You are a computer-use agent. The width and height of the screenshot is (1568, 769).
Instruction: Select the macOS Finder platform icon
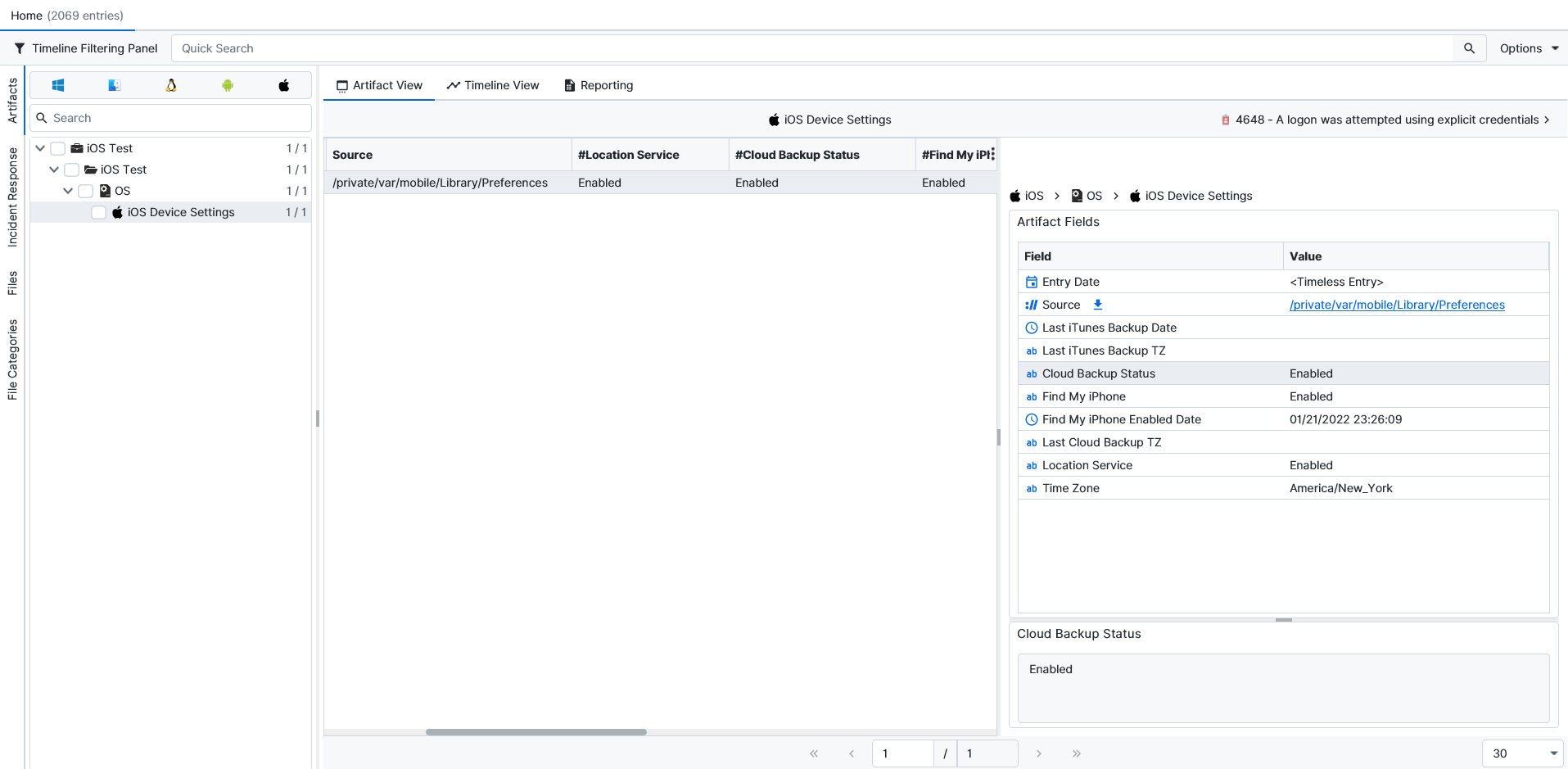pos(115,85)
